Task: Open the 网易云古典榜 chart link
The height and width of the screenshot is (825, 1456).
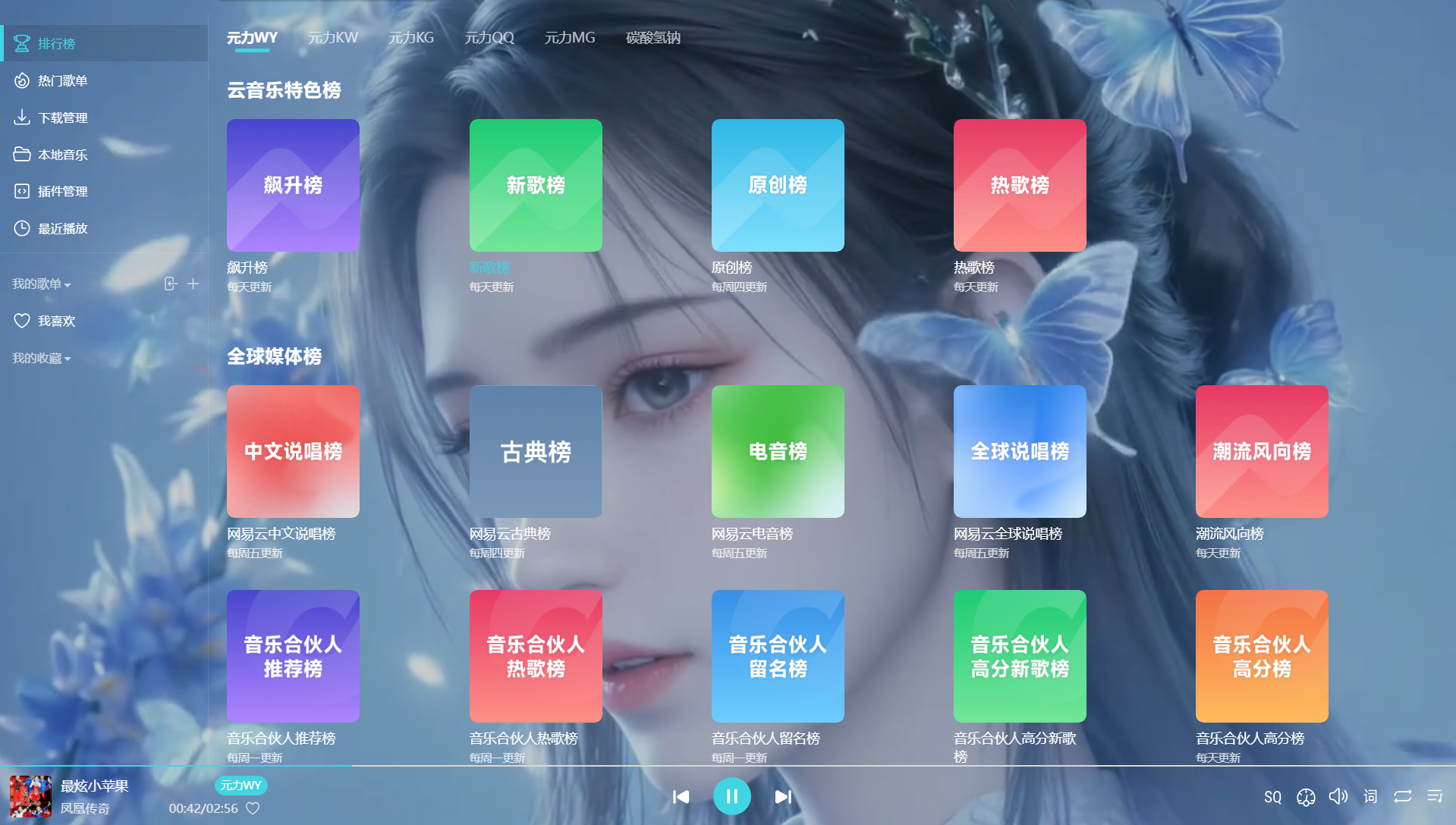Action: [x=510, y=534]
